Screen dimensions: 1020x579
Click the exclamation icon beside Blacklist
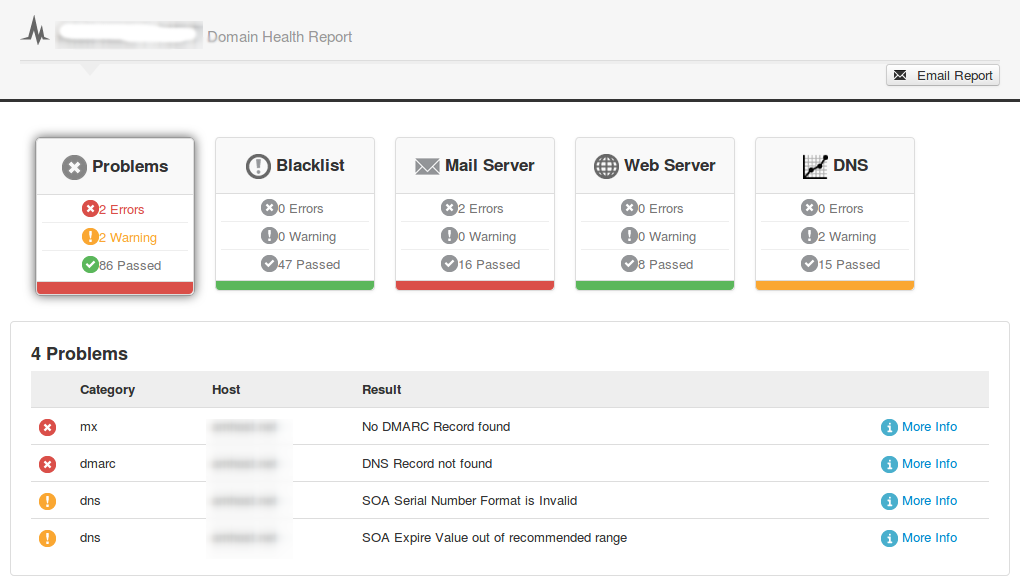tap(259, 167)
